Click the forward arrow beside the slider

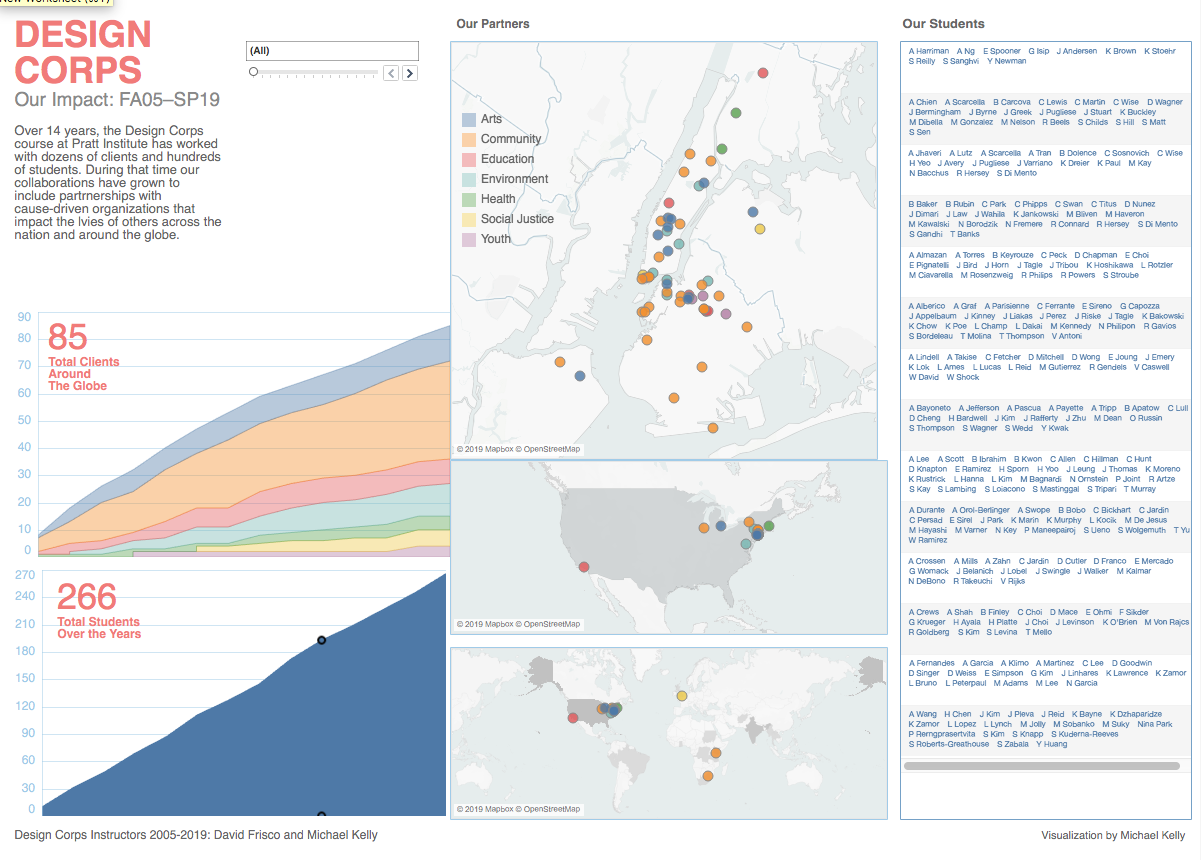(409, 72)
